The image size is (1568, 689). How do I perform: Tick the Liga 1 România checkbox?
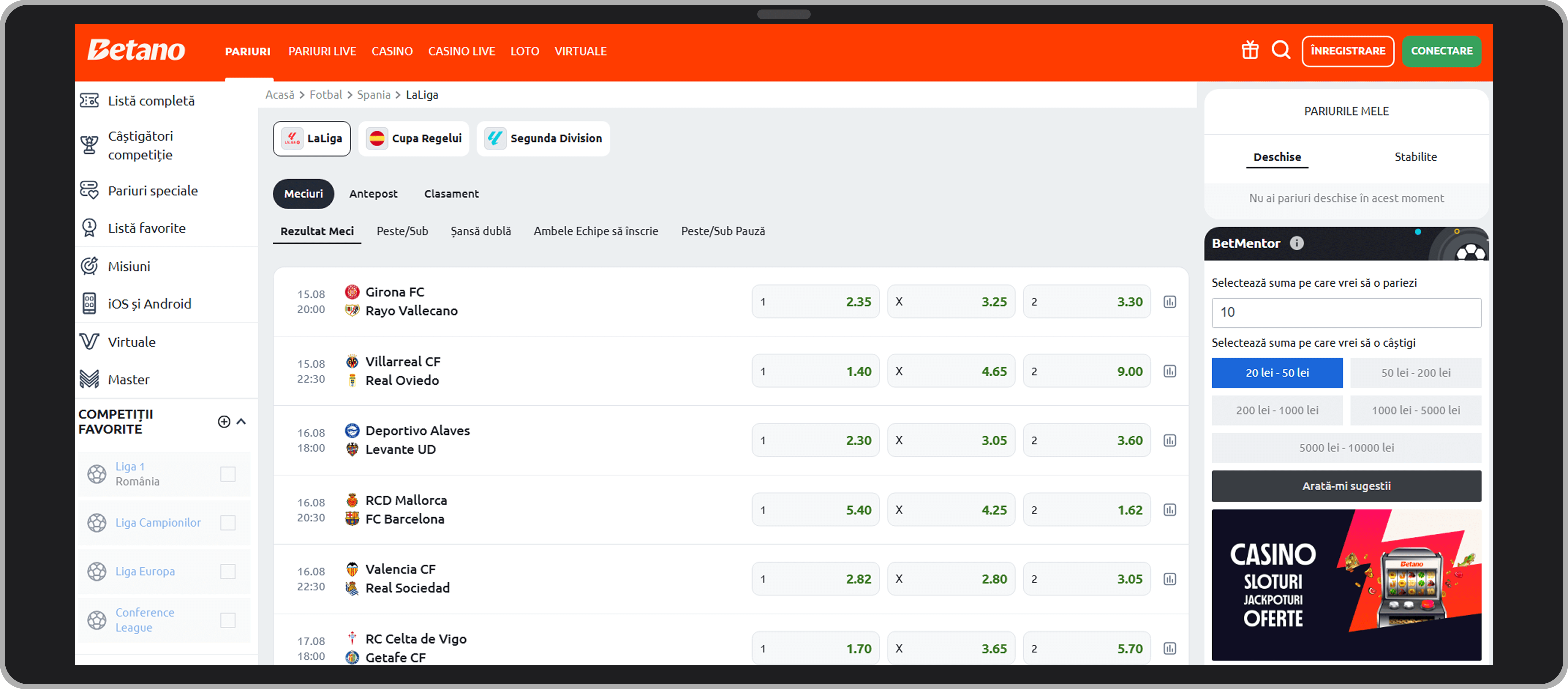(x=228, y=474)
